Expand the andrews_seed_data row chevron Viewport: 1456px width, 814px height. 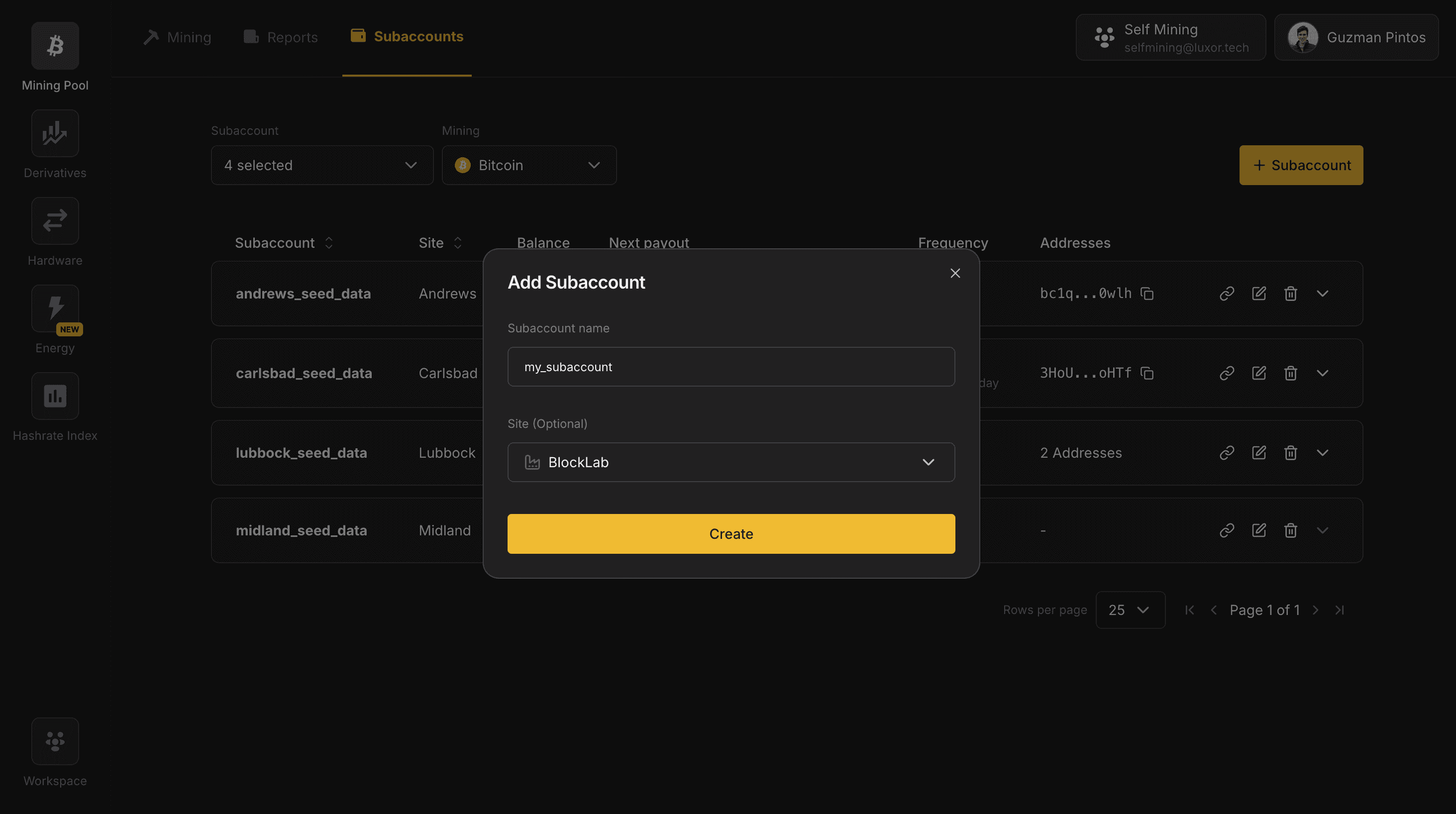click(x=1323, y=294)
